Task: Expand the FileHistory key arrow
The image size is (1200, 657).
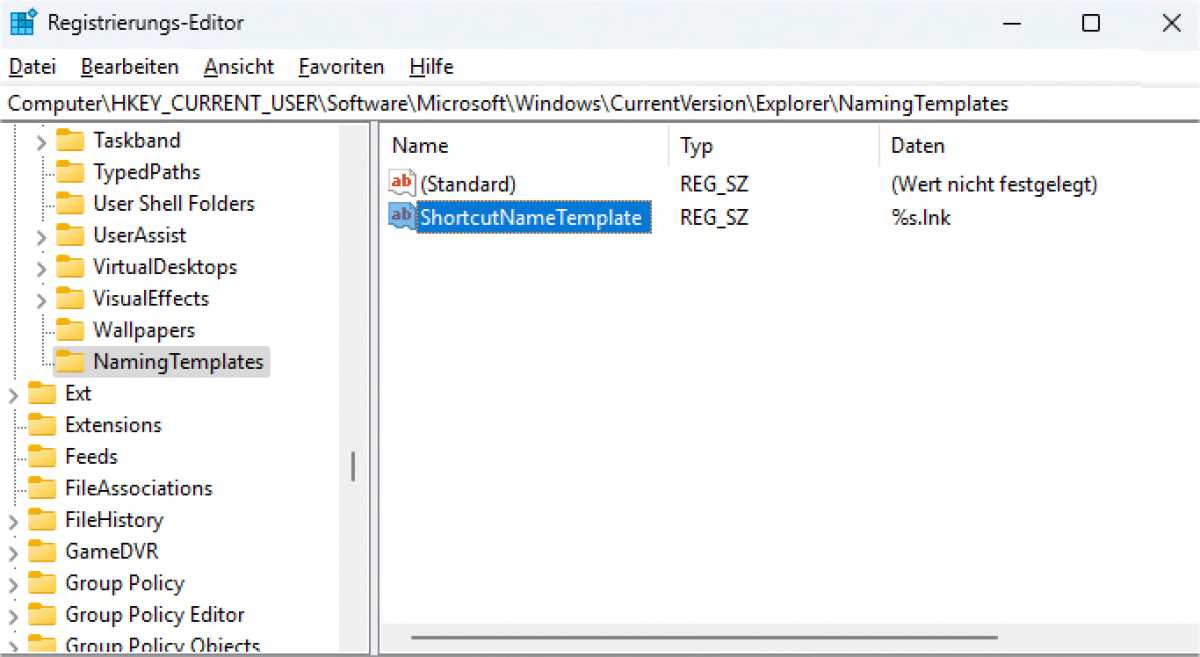Action: [x=13, y=520]
